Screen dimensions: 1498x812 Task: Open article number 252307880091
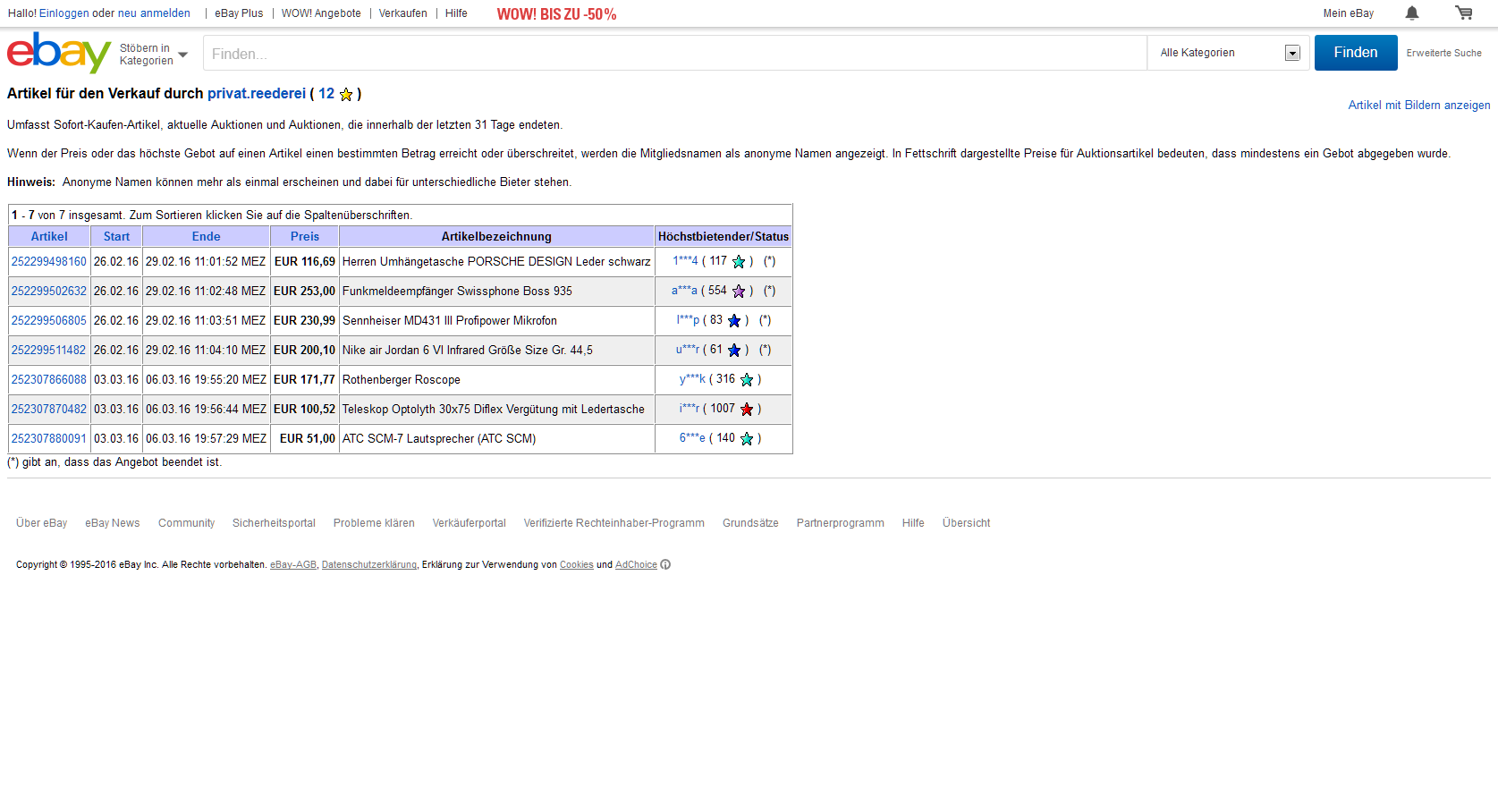click(x=49, y=438)
